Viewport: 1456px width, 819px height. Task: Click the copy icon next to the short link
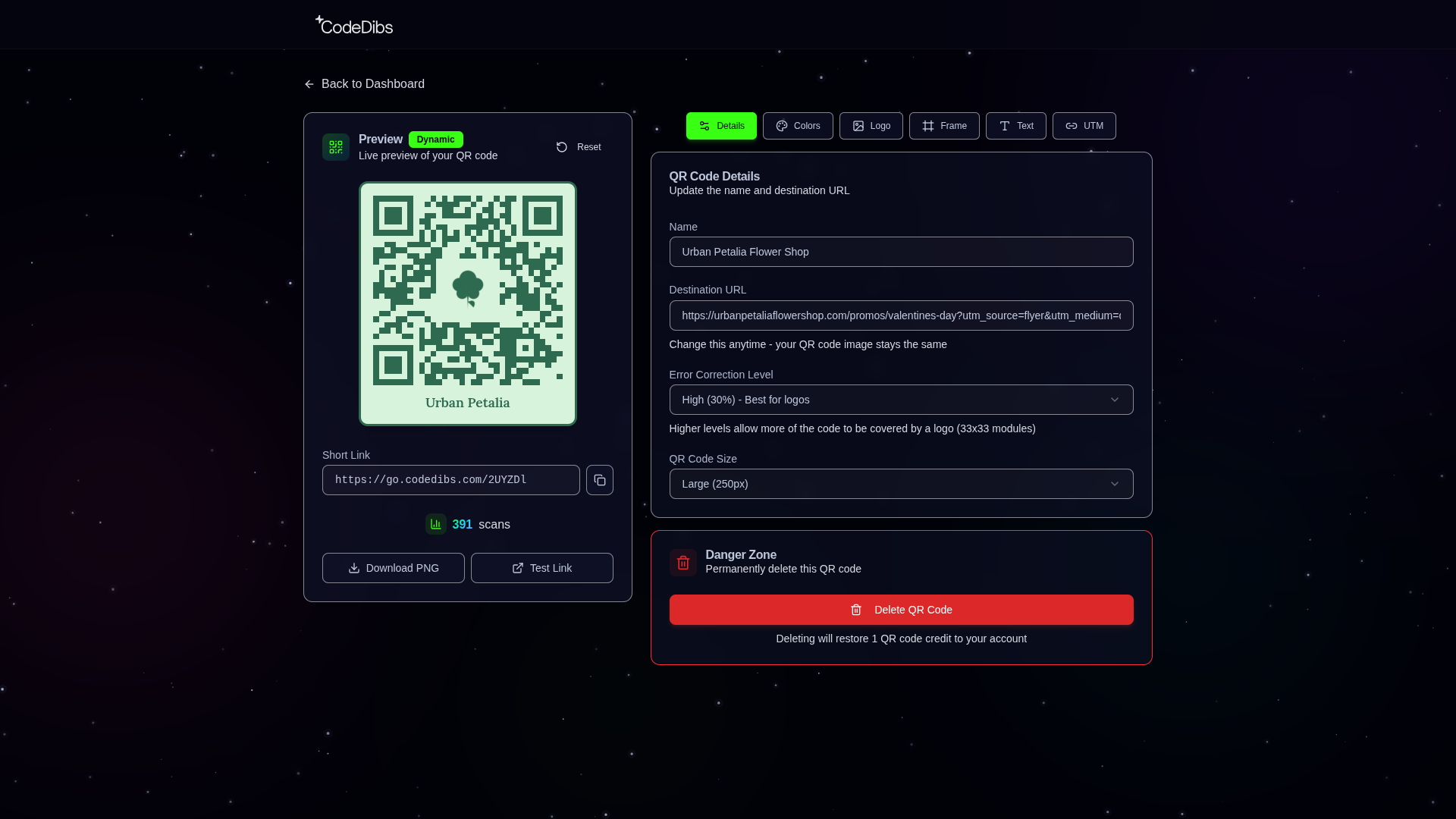[x=599, y=479]
